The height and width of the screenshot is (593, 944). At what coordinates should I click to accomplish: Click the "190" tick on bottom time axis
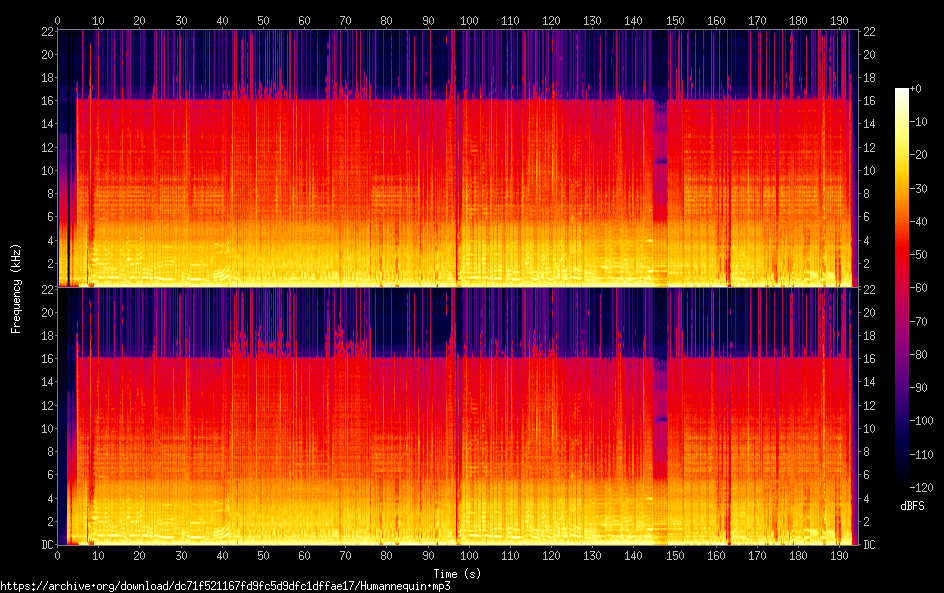pos(839,556)
